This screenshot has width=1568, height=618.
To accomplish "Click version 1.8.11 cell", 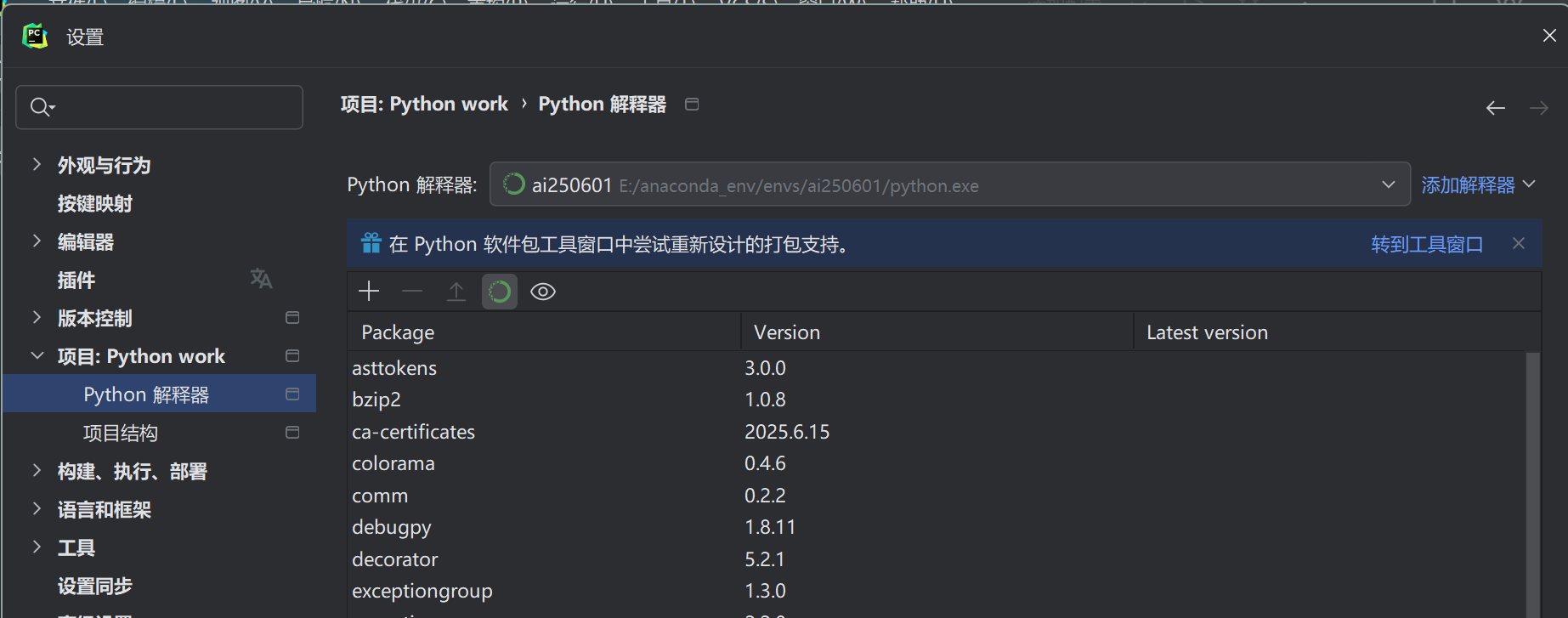I will tap(770, 527).
